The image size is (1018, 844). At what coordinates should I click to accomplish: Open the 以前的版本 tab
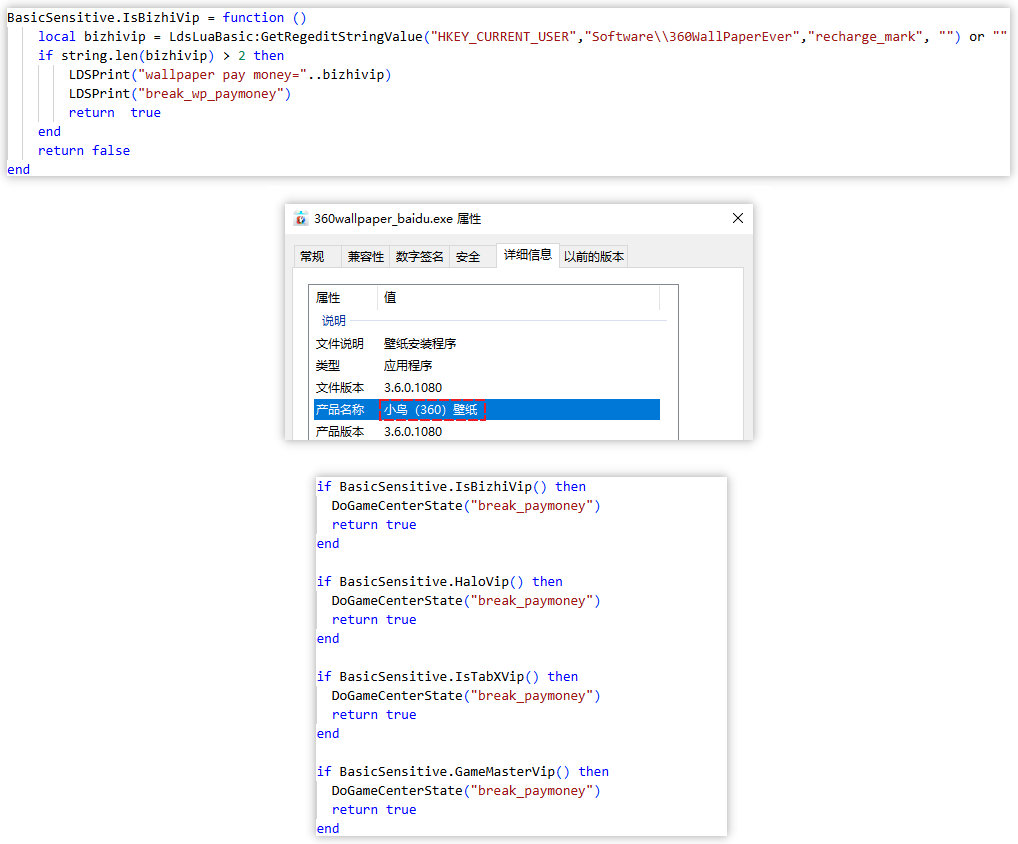(594, 257)
